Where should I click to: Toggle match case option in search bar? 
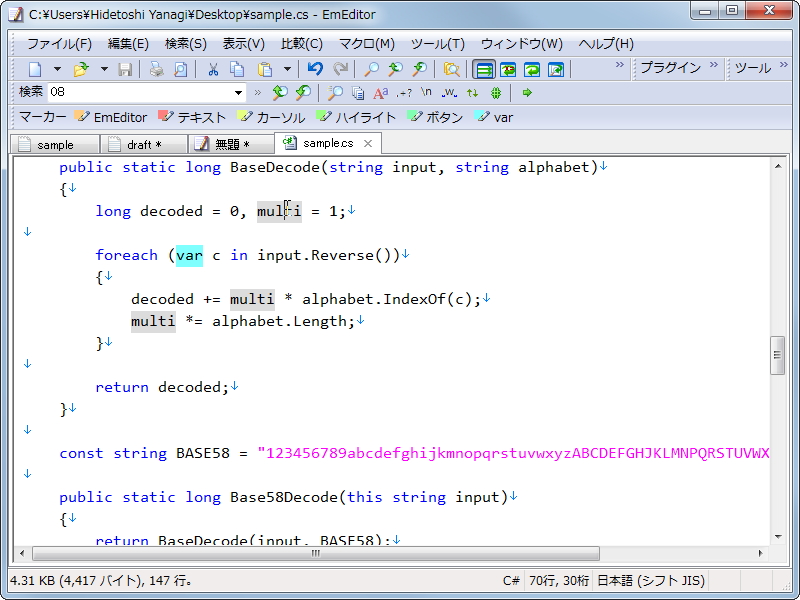coord(380,92)
